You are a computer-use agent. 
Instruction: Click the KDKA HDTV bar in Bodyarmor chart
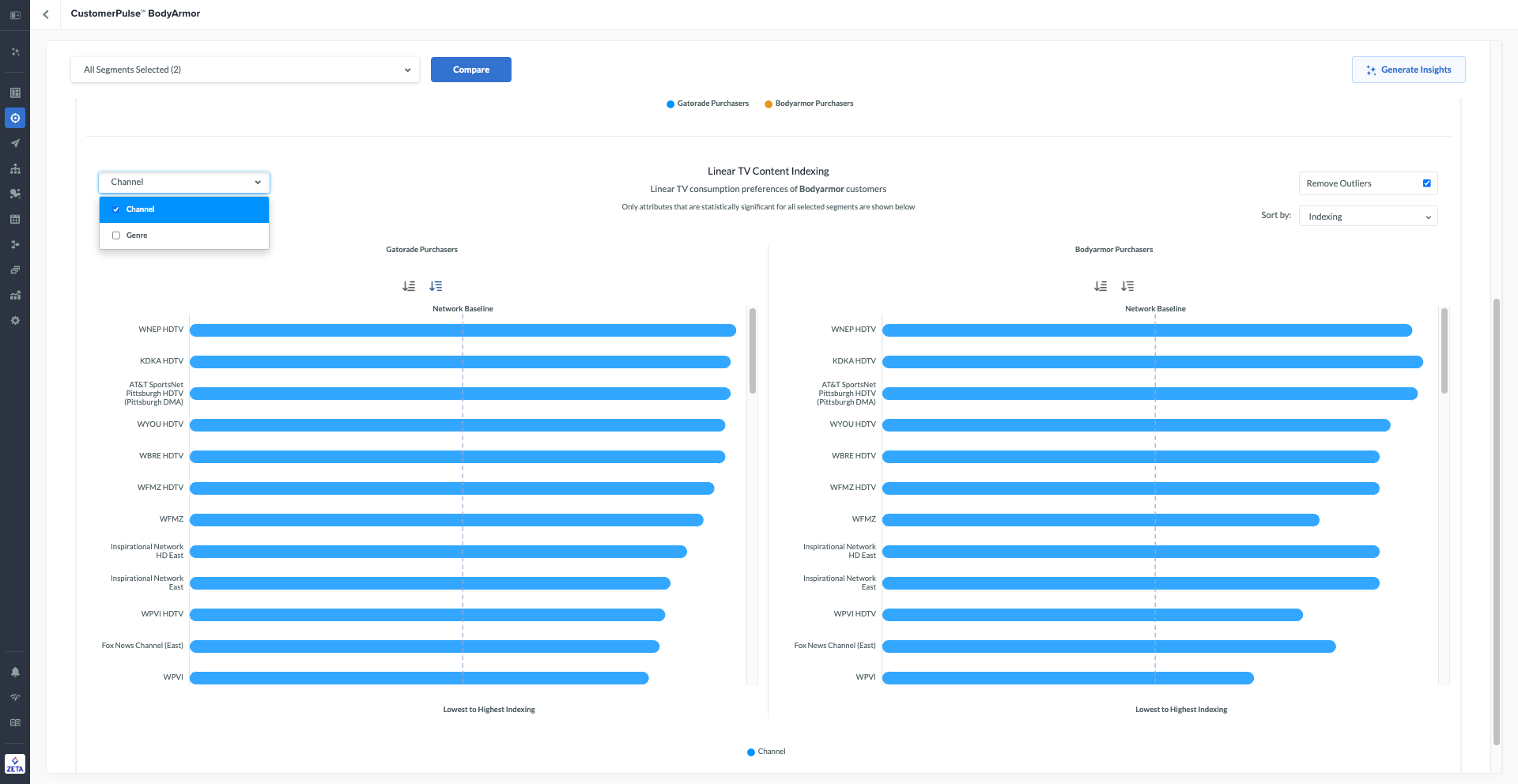pos(1152,362)
